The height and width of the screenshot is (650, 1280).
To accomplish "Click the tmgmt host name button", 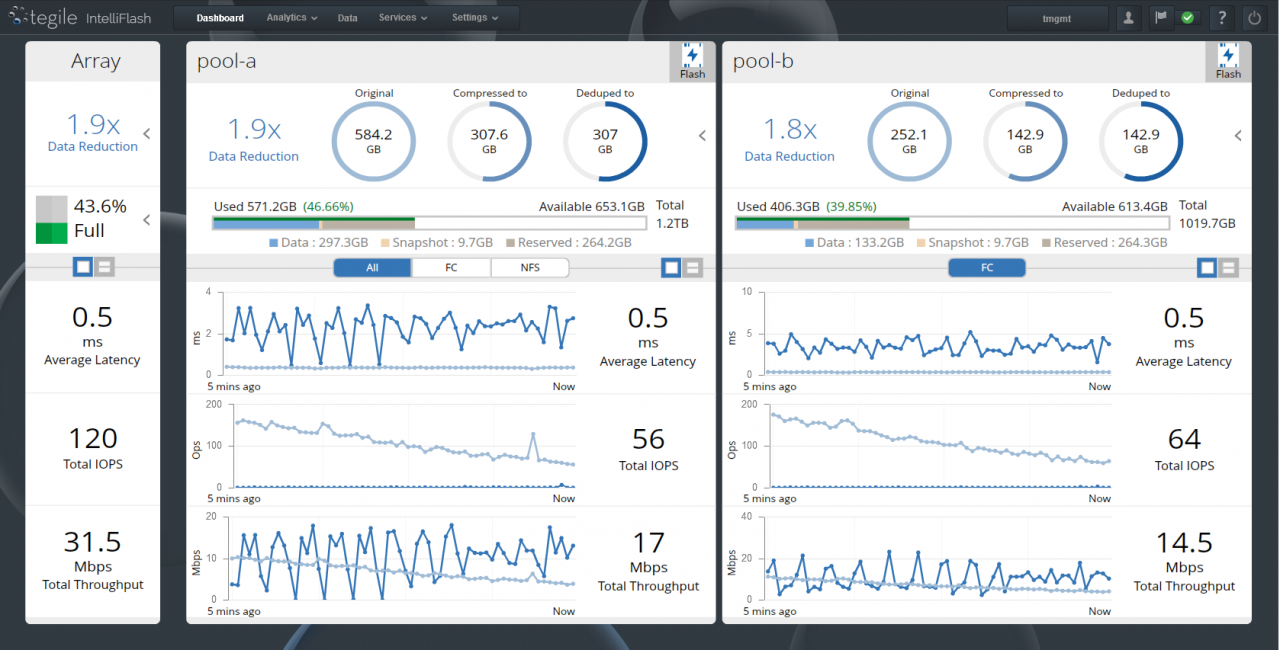I will [1058, 18].
